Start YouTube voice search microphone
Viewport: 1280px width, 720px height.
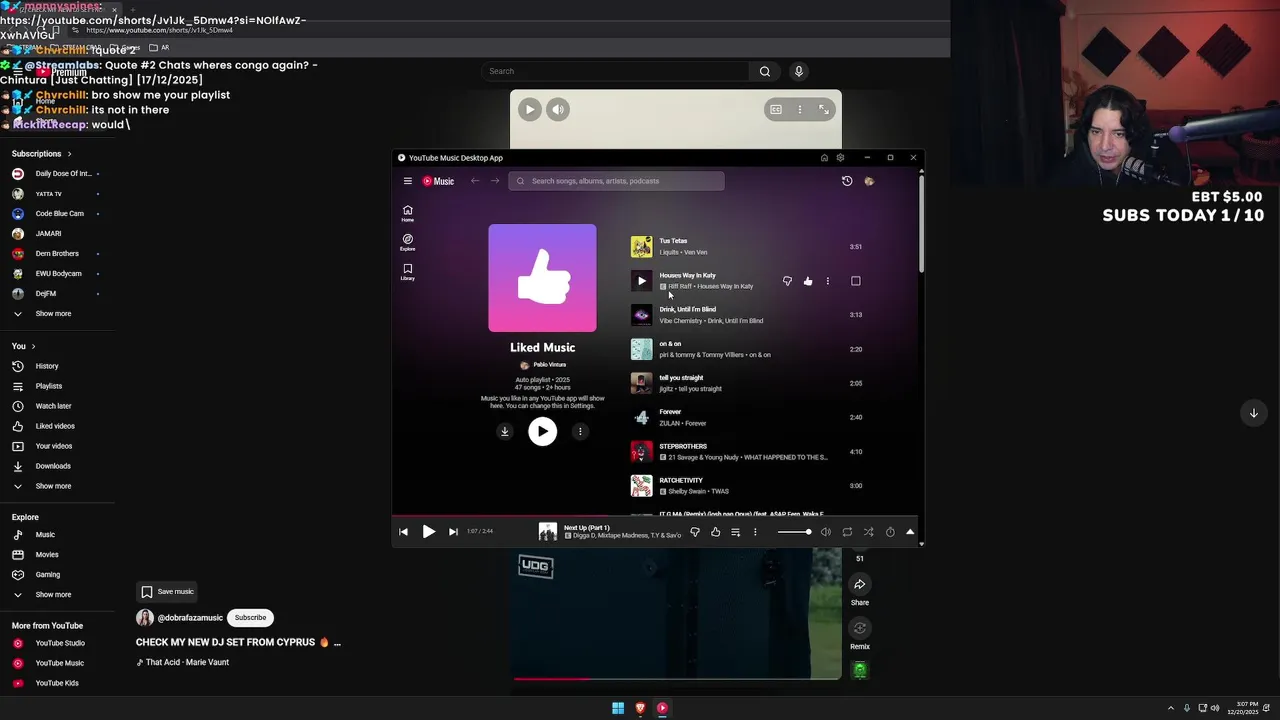pos(798,71)
